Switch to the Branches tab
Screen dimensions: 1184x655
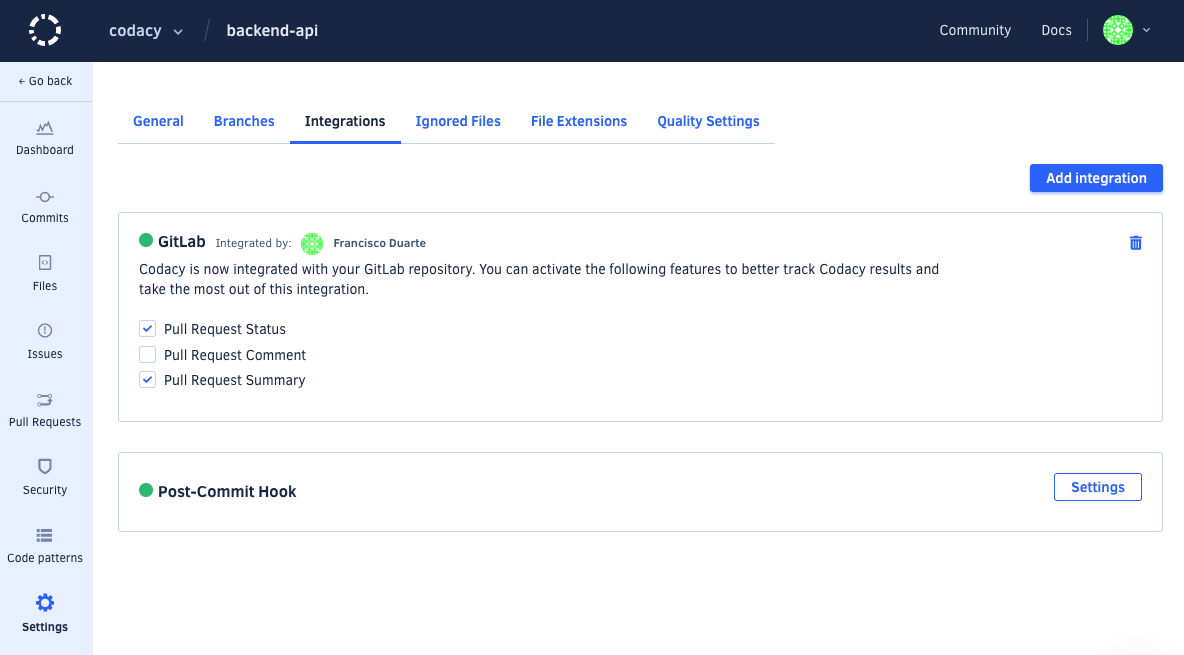[244, 122]
